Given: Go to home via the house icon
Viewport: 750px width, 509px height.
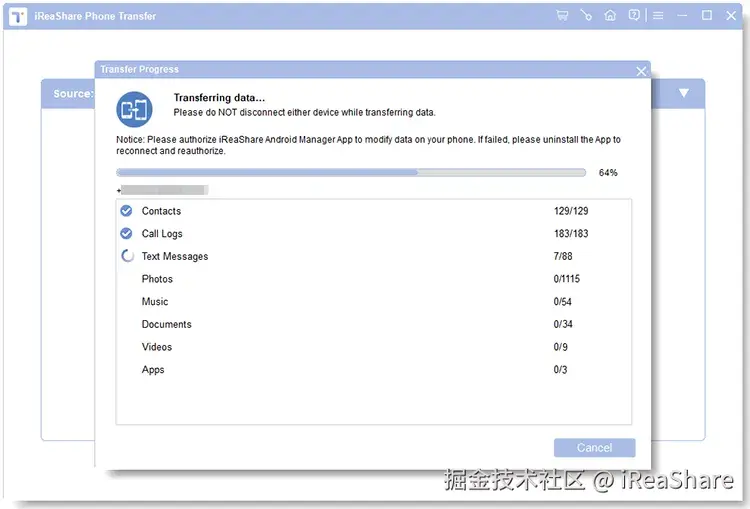Looking at the screenshot, I should click(610, 15).
